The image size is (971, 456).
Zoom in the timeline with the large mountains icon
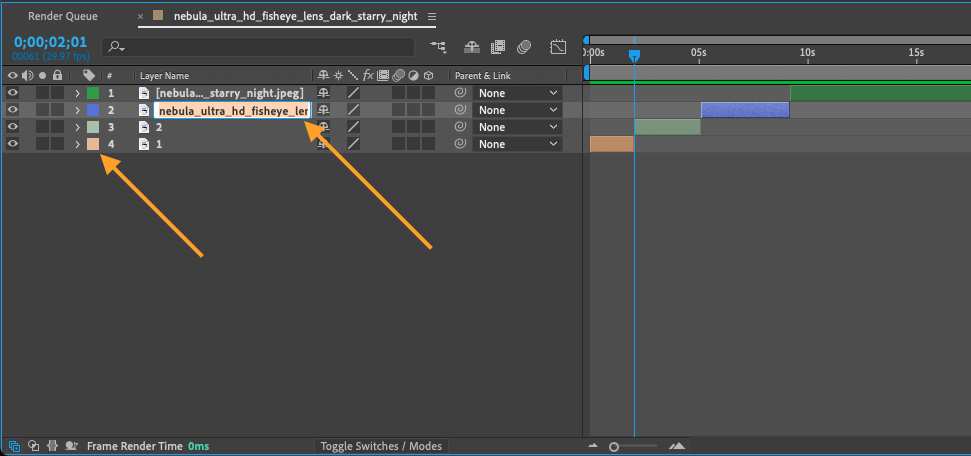[677, 445]
